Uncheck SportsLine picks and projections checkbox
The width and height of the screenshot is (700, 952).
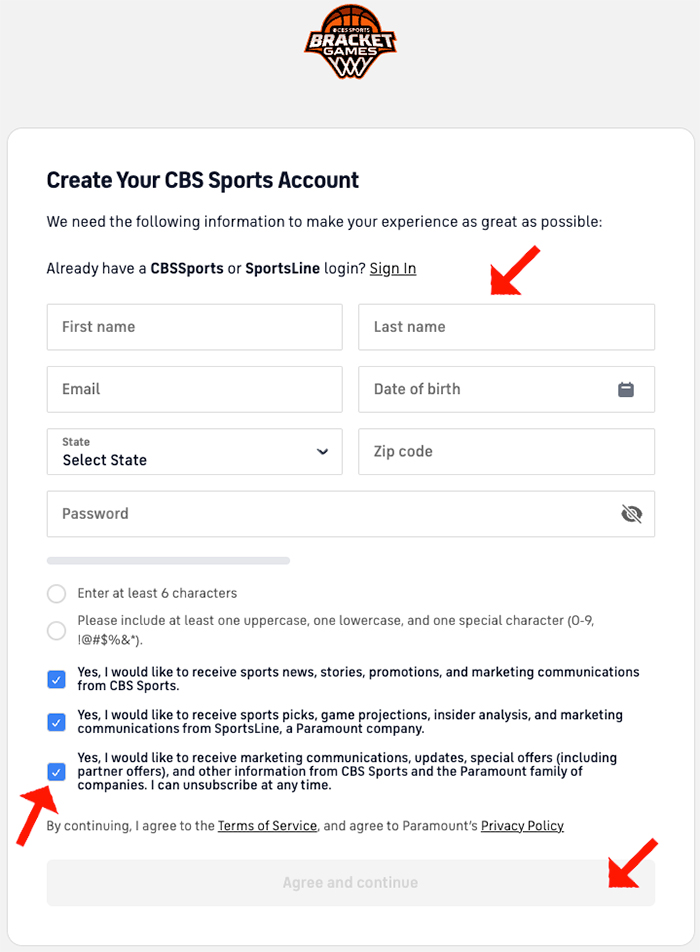pos(56,722)
